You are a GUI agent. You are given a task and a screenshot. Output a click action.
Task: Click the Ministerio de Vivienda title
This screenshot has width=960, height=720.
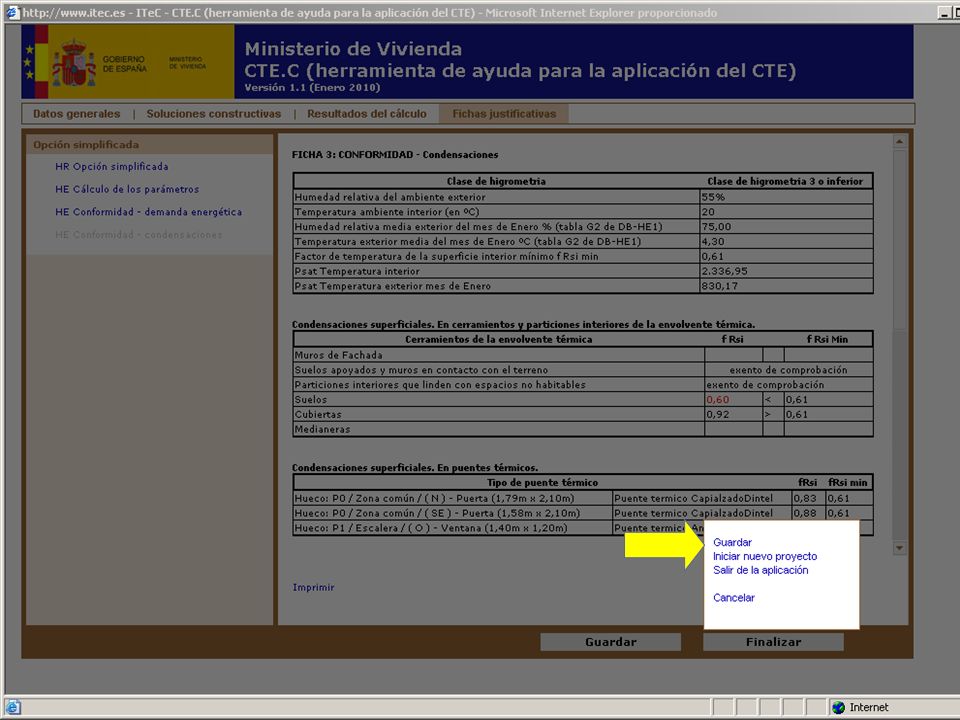coord(353,49)
